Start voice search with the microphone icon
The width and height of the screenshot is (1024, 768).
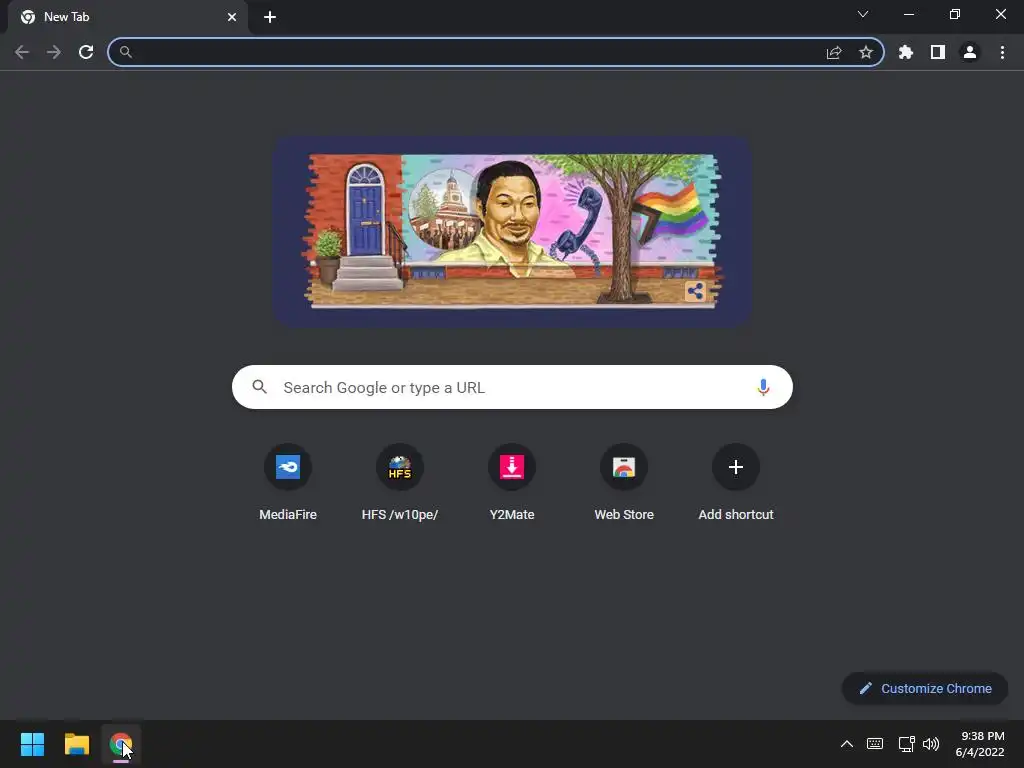coord(763,387)
